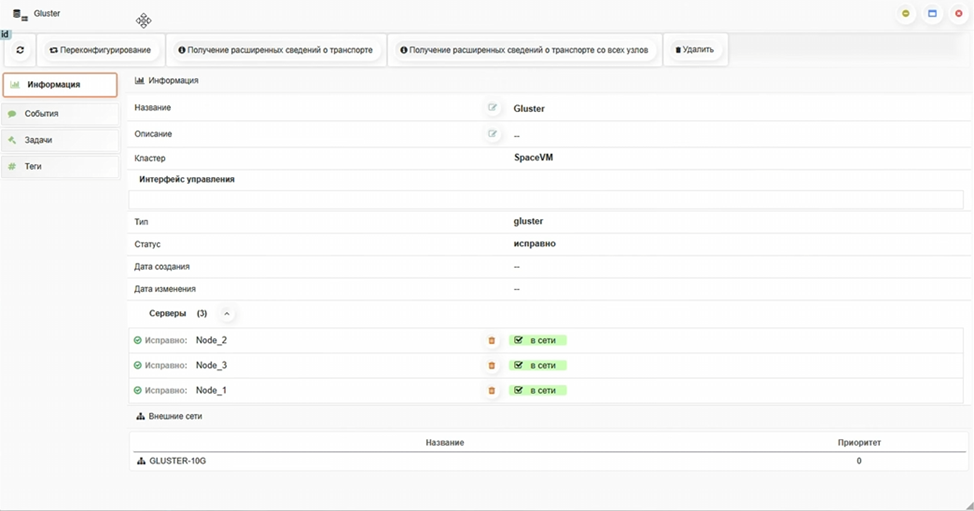This screenshot has width=974, height=511.
Task: Delete Node_3 using its trash icon
Action: (491, 365)
